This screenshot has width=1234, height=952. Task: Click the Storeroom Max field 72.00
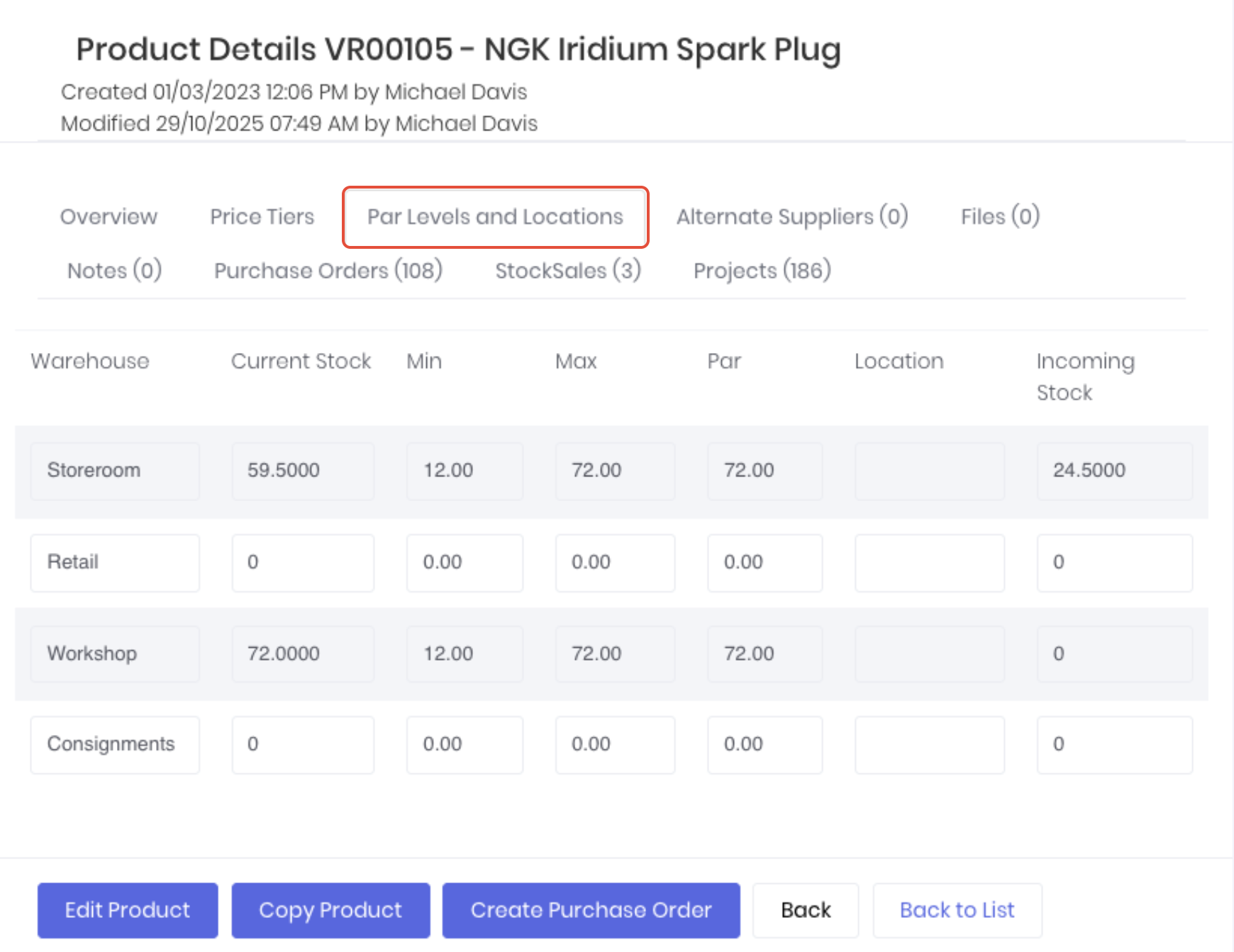pos(615,471)
